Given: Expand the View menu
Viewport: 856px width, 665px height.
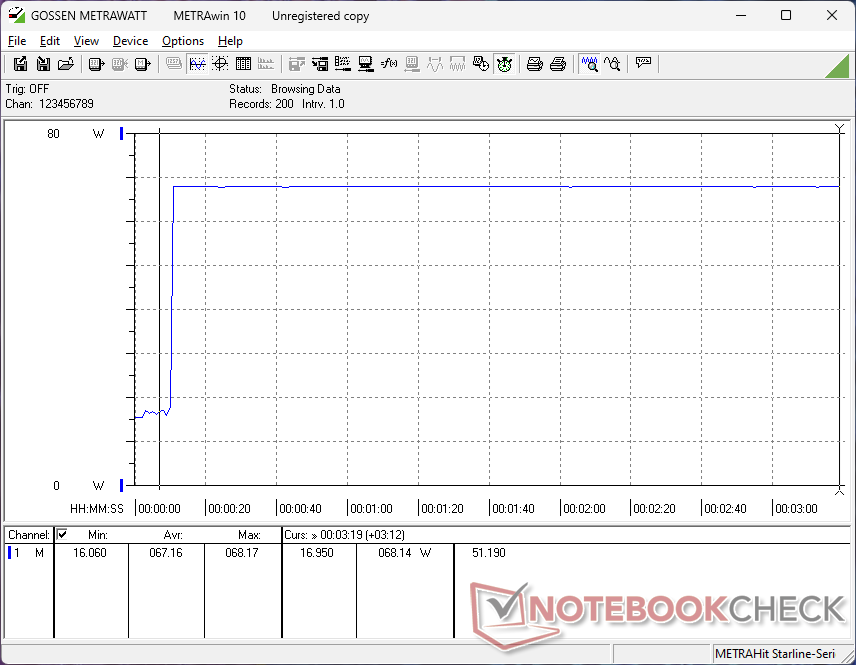Looking at the screenshot, I should (86, 41).
